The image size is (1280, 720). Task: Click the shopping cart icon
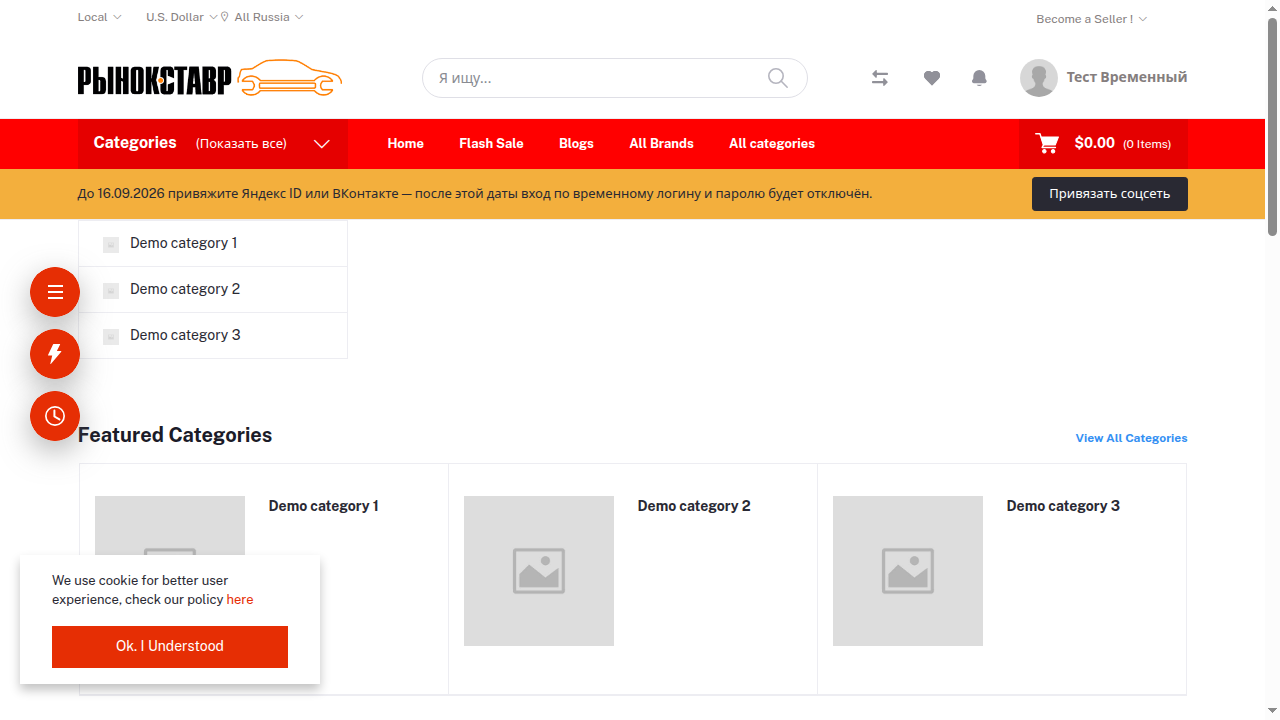click(x=1047, y=143)
